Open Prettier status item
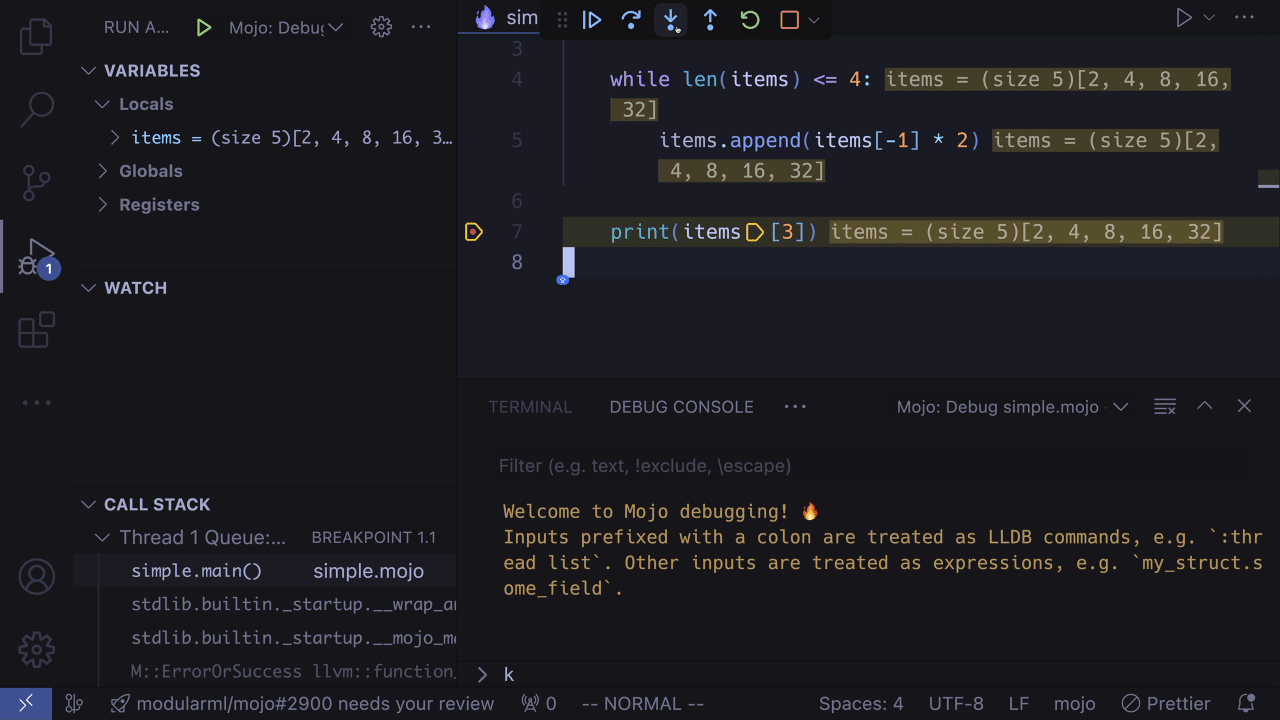This screenshot has width=1280, height=720. (1166, 704)
